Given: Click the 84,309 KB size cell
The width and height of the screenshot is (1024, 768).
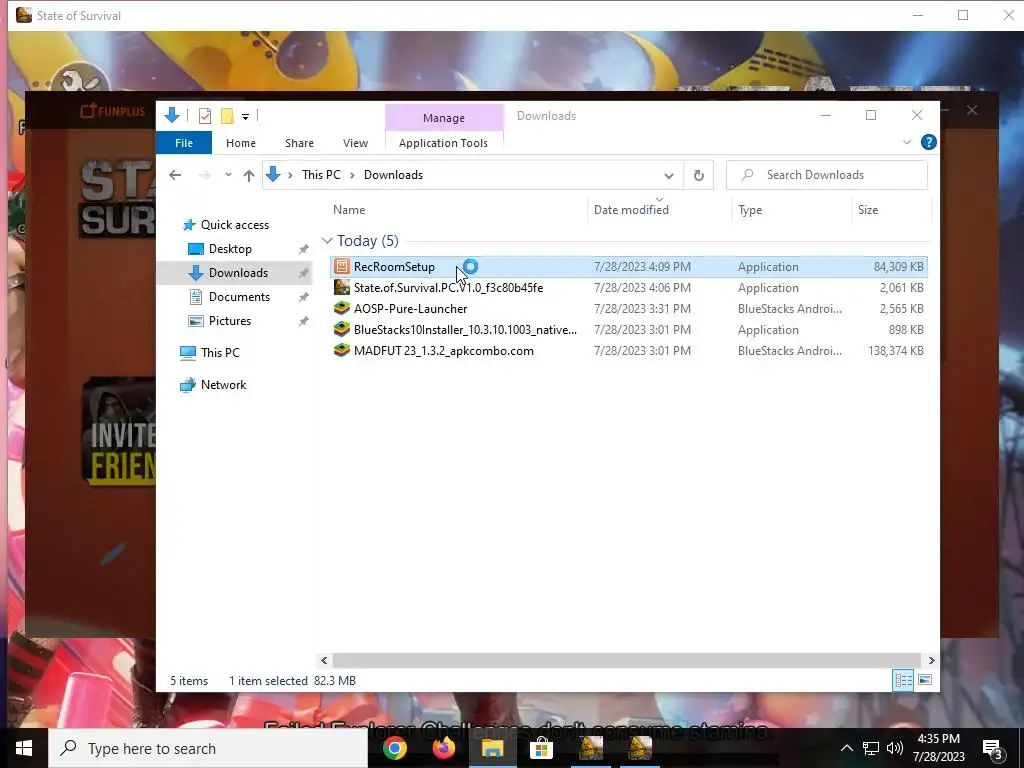Looking at the screenshot, I should pyautogui.click(x=898, y=266).
